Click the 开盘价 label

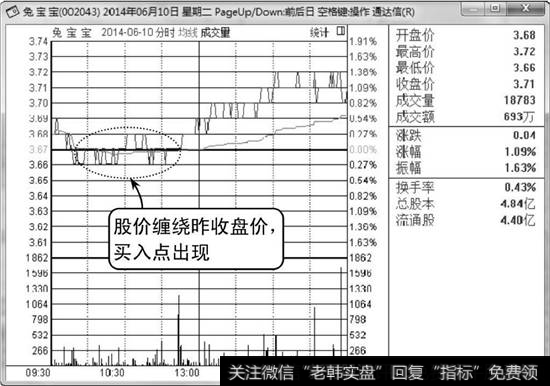click(x=415, y=35)
